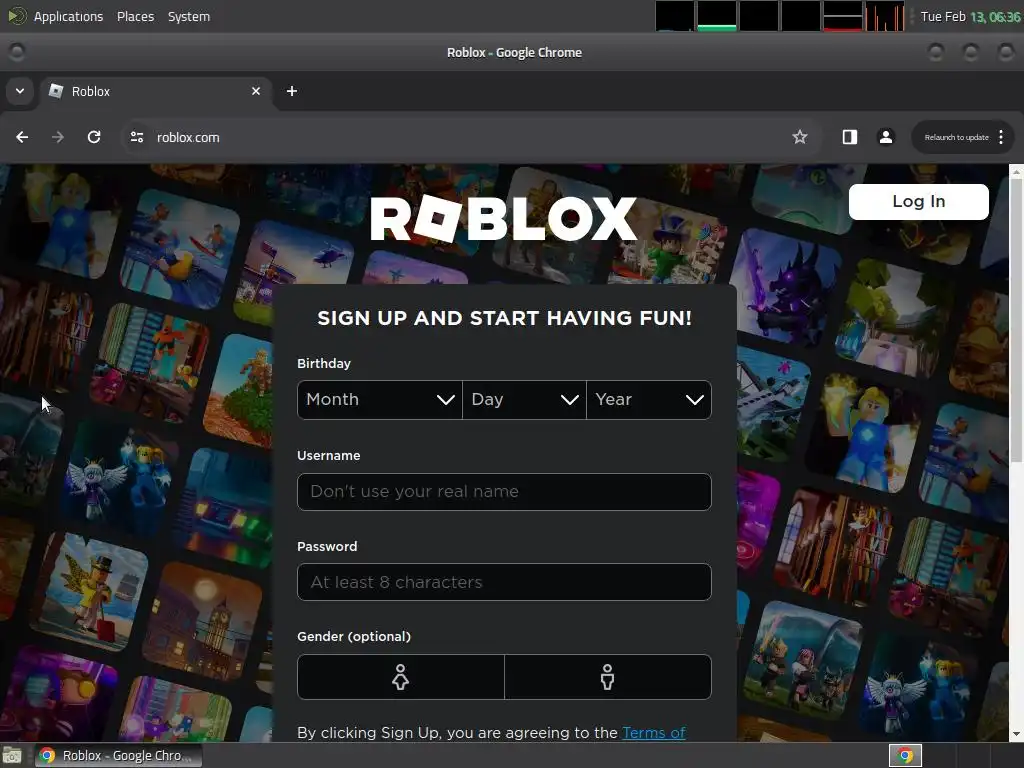Open the Chrome profile icon
Viewport: 1024px width, 768px height.
pos(886,137)
